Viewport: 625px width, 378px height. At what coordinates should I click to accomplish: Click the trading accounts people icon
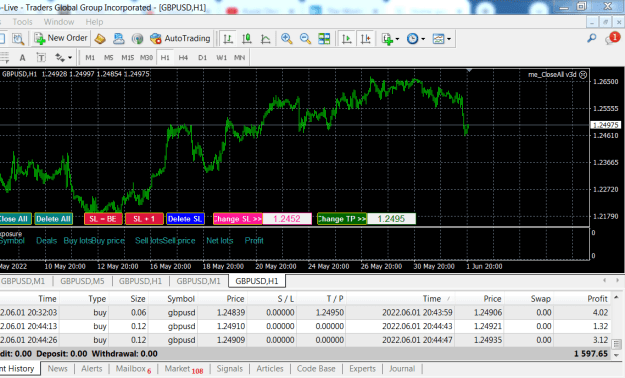pyautogui.click(x=118, y=39)
